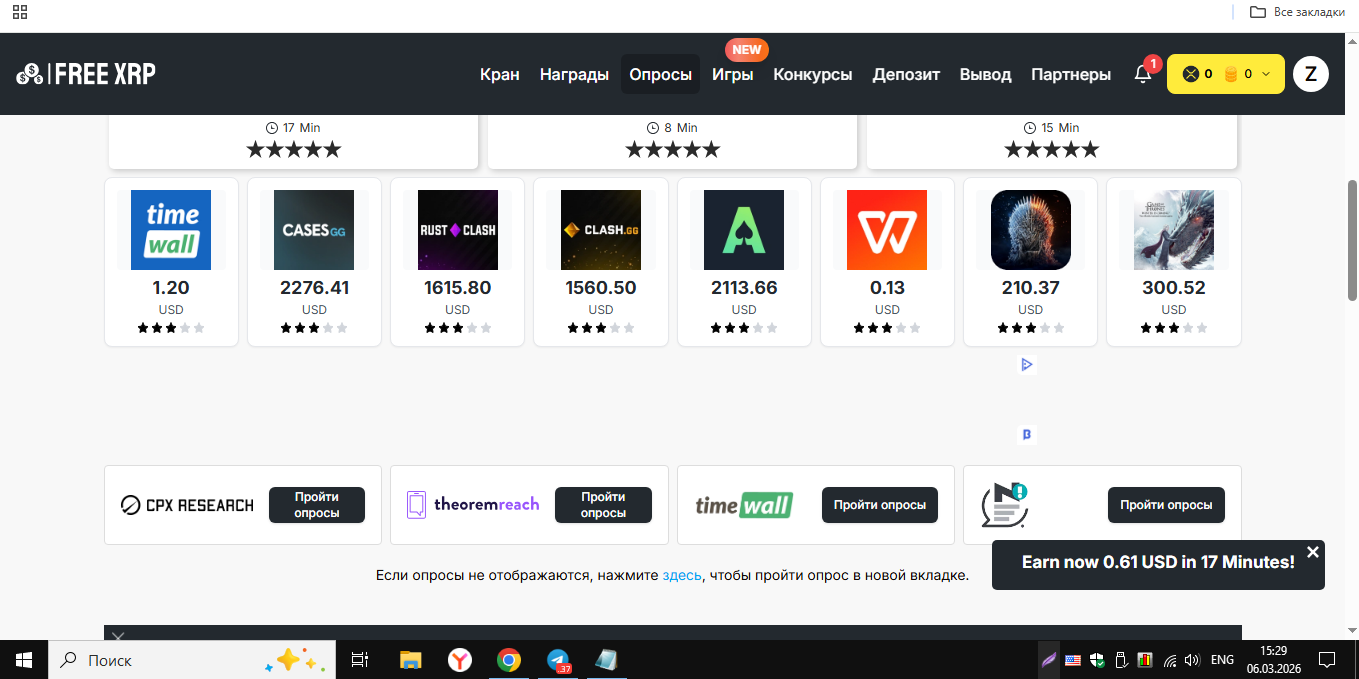Open the Конкурсы menu item

(813, 74)
